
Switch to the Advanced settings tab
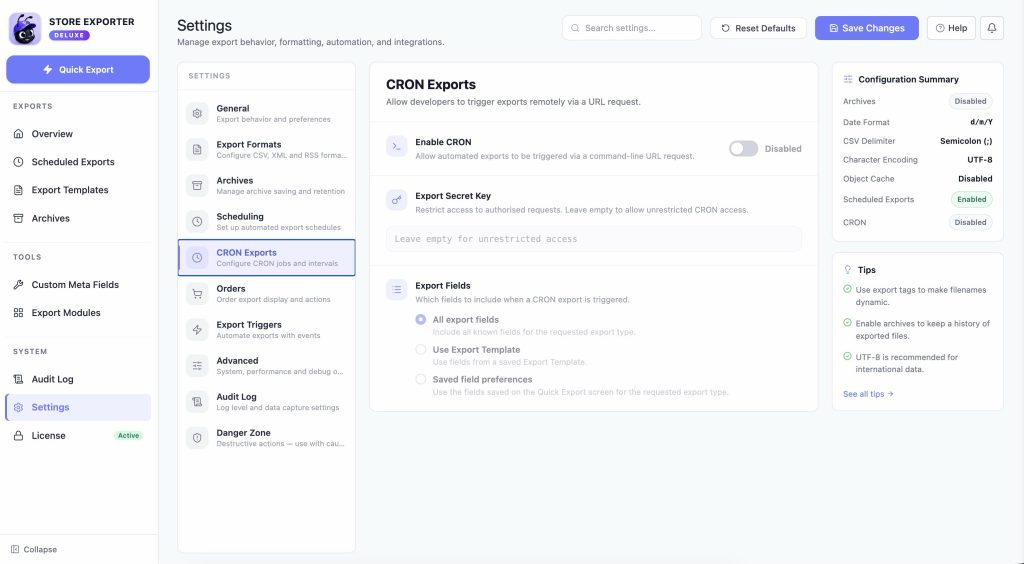coord(266,366)
